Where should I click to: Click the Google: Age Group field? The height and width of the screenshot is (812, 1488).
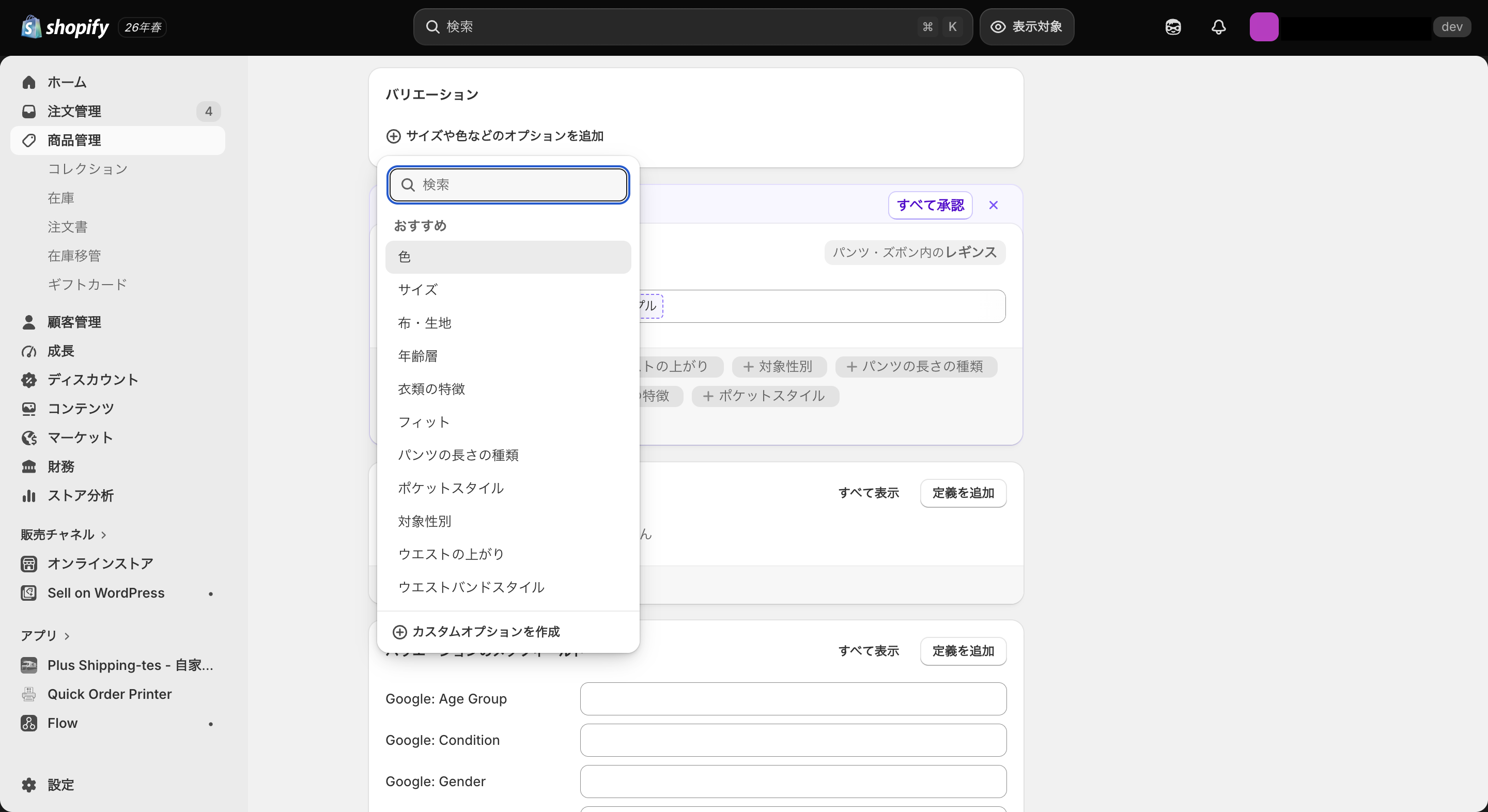click(793, 698)
